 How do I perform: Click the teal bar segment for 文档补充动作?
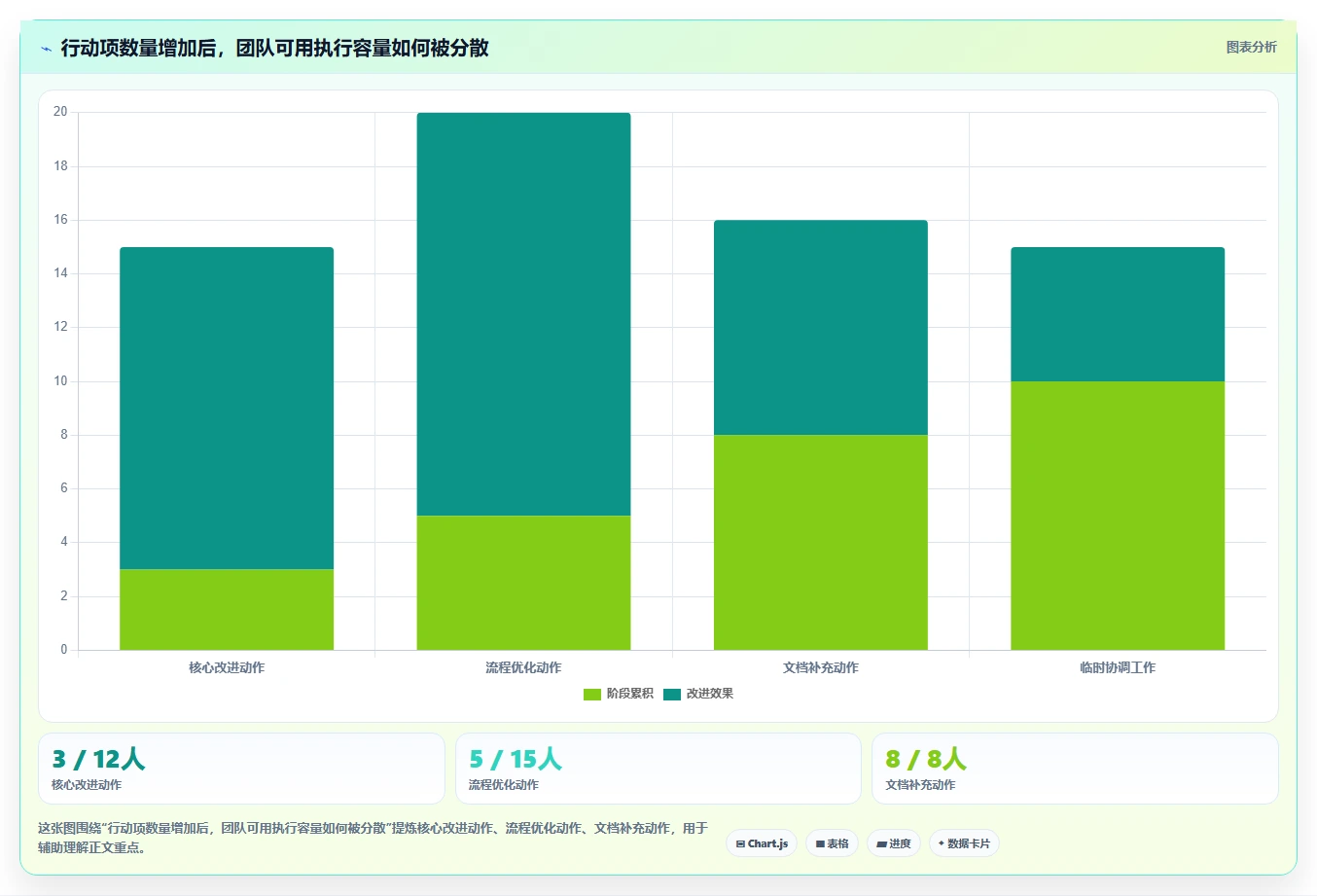[821, 328]
